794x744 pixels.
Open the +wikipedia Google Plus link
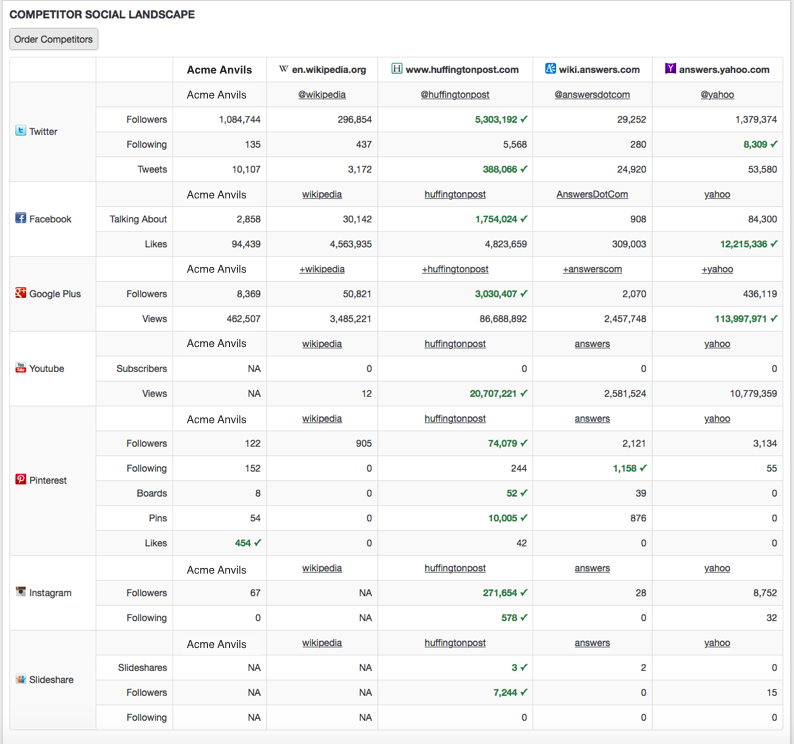tap(322, 269)
